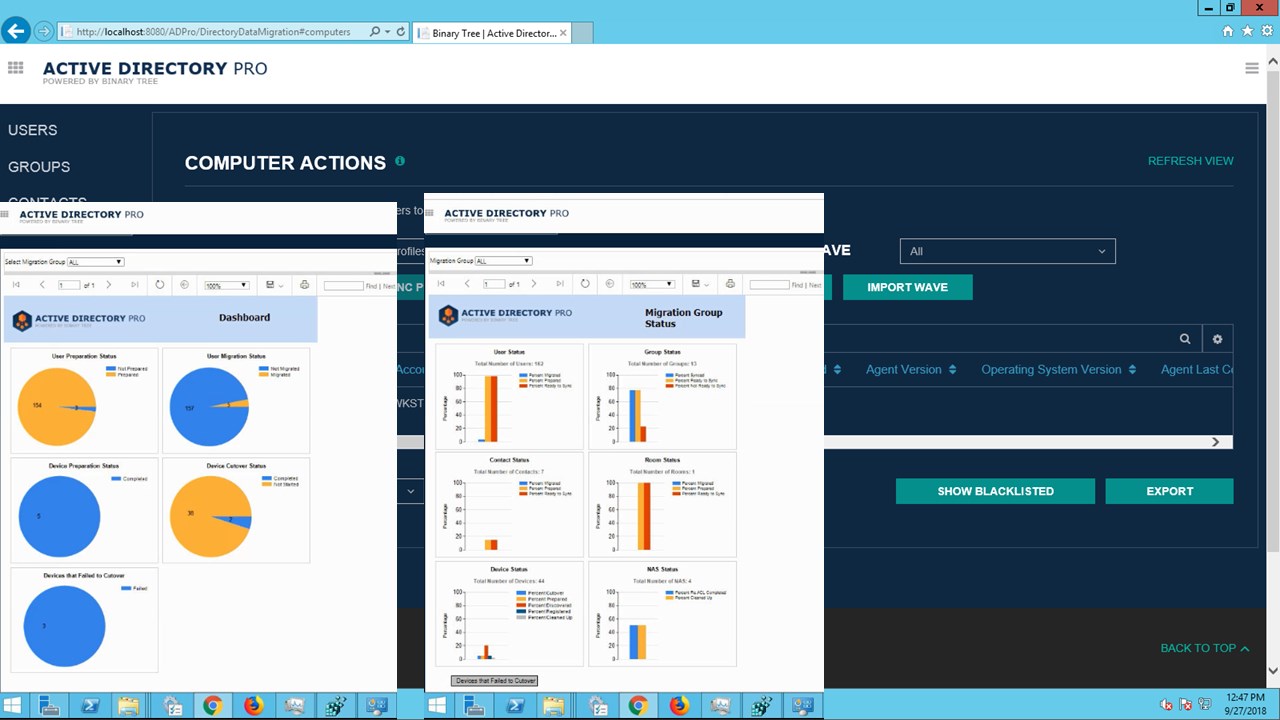The width and height of the screenshot is (1280, 720).
Task: Sort by Agent Version column
Action: click(x=911, y=369)
